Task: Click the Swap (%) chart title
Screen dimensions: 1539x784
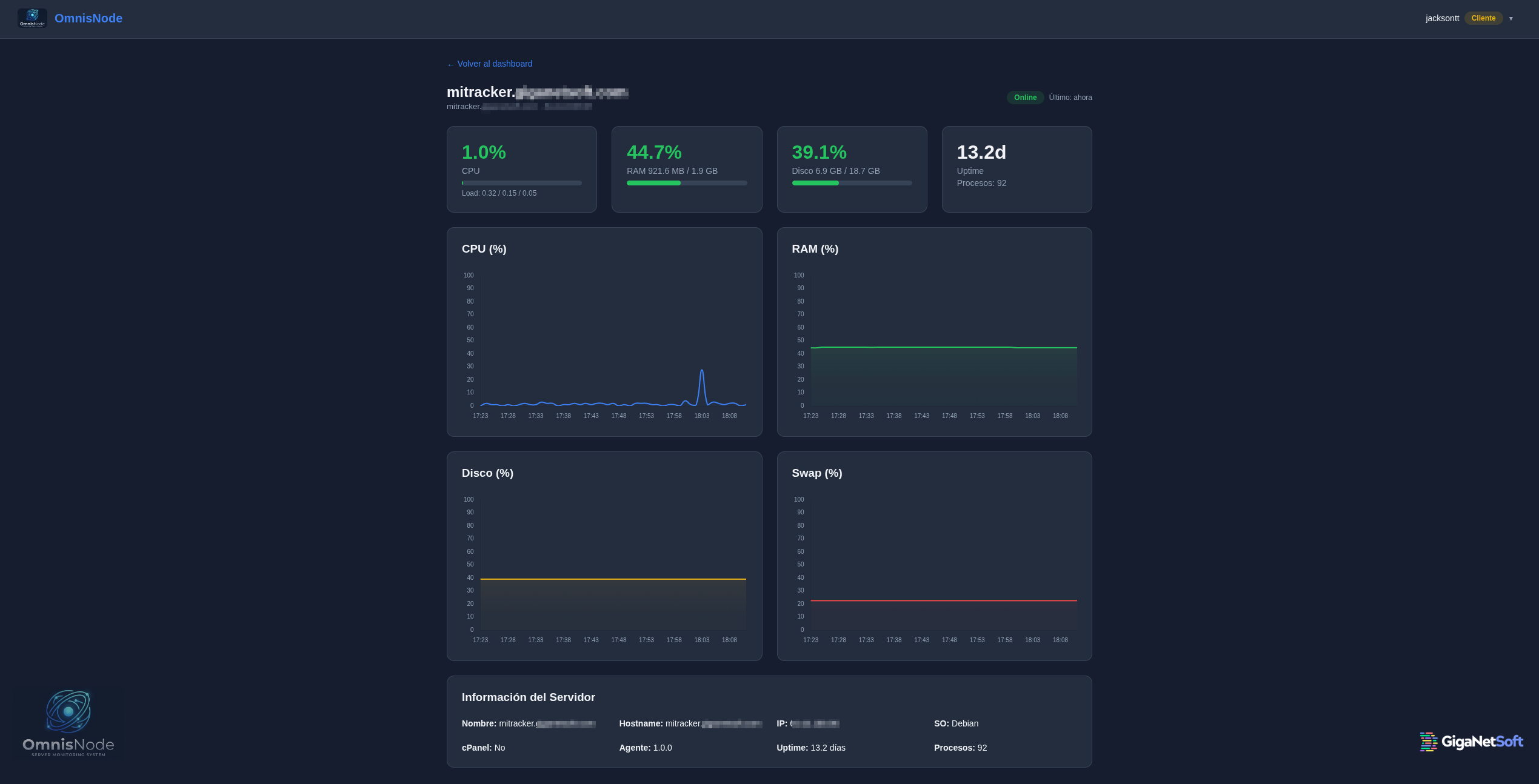Action: tap(816, 473)
